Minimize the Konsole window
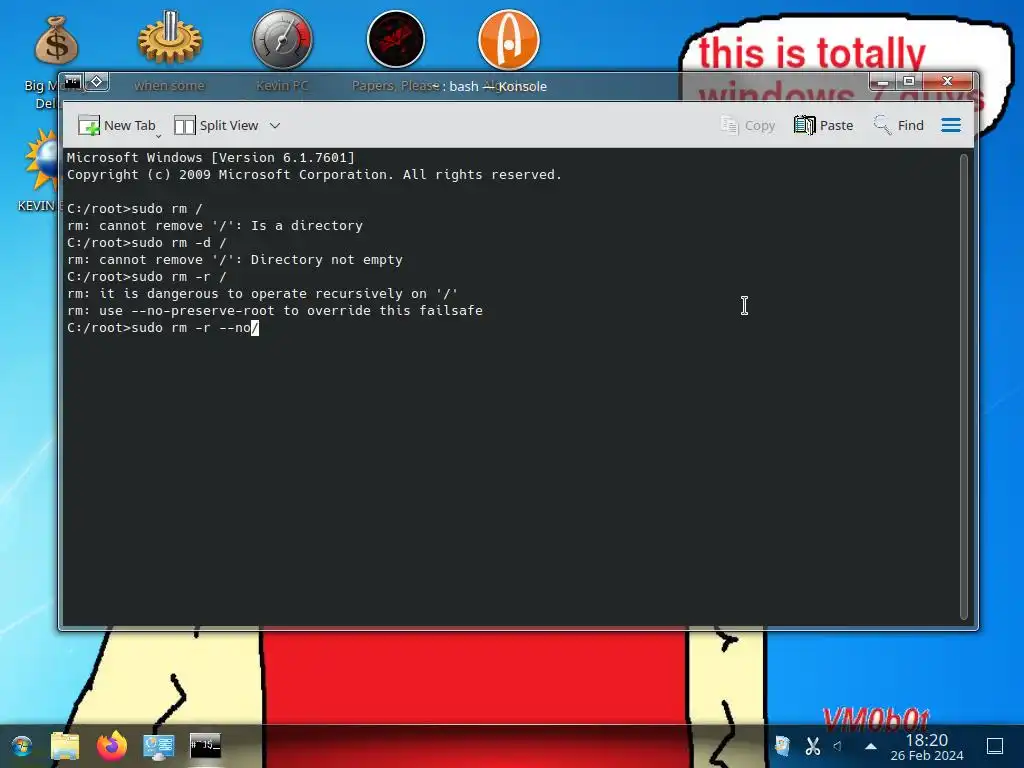The width and height of the screenshot is (1024, 768). tap(882, 82)
